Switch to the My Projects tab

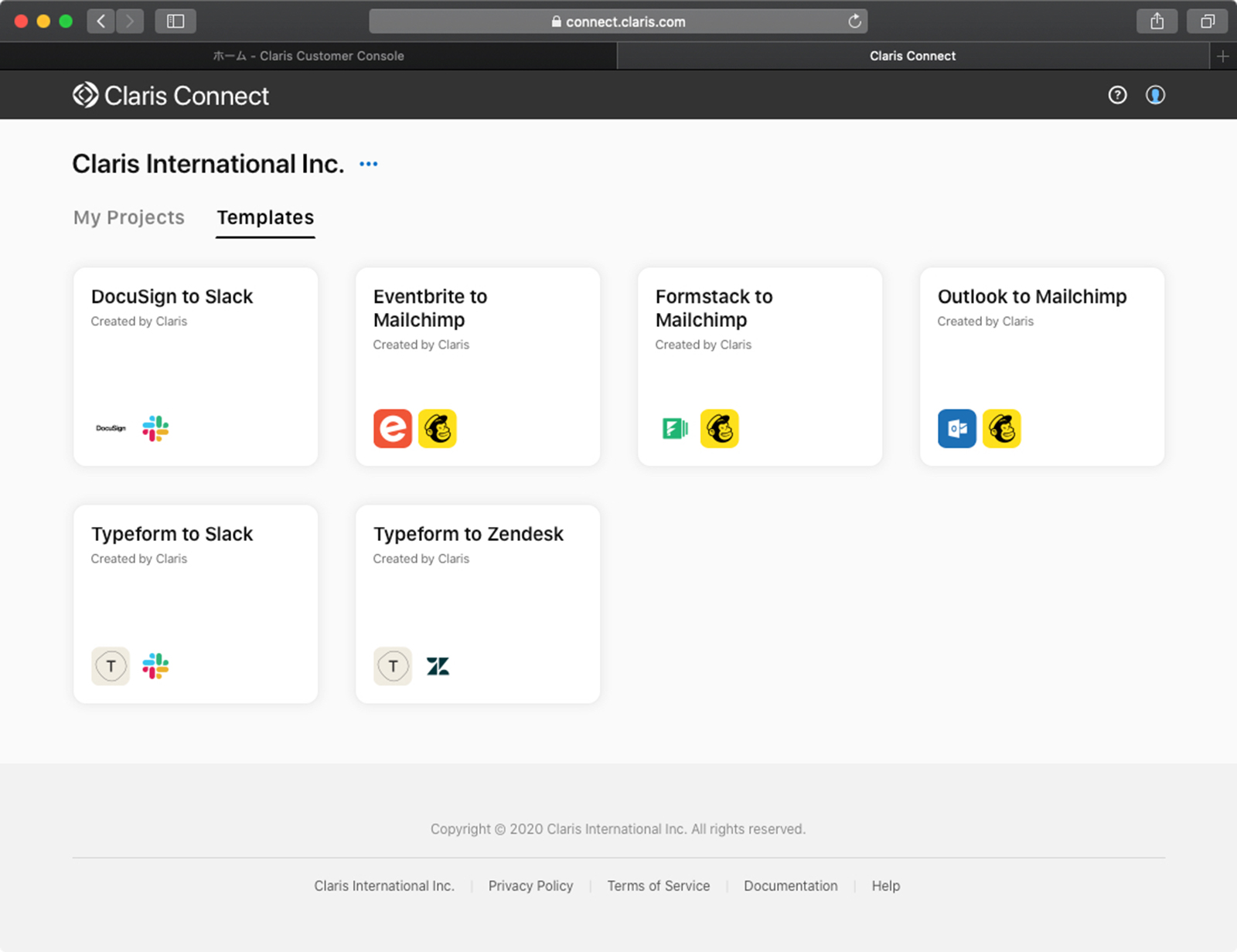(129, 218)
